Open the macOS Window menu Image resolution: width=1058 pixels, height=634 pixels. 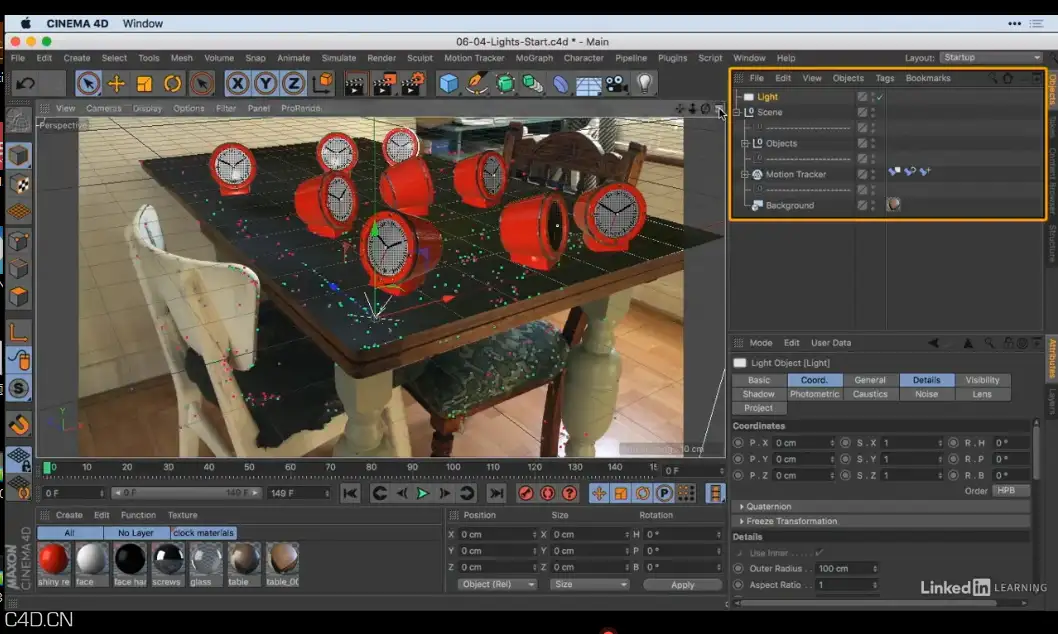pos(142,23)
